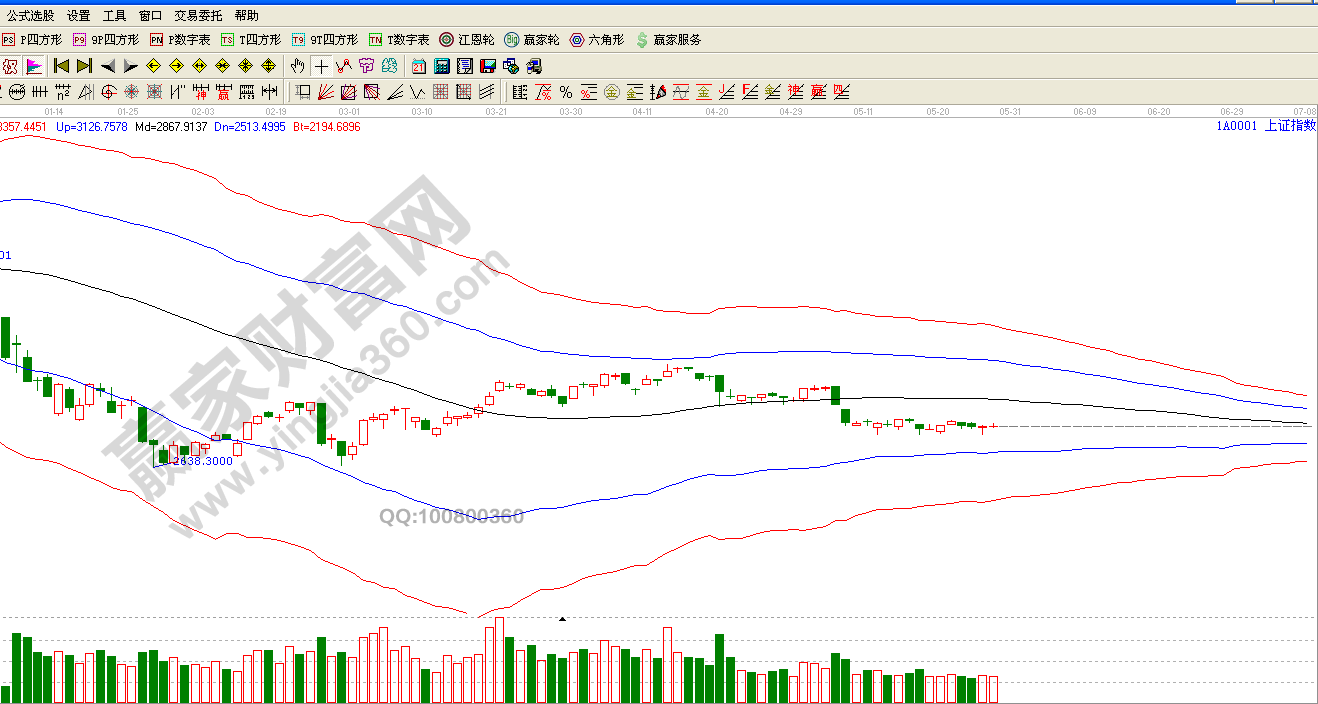The height and width of the screenshot is (704, 1318).
Task: Click the 上证指数 label on chart
Action: tap(1290, 126)
